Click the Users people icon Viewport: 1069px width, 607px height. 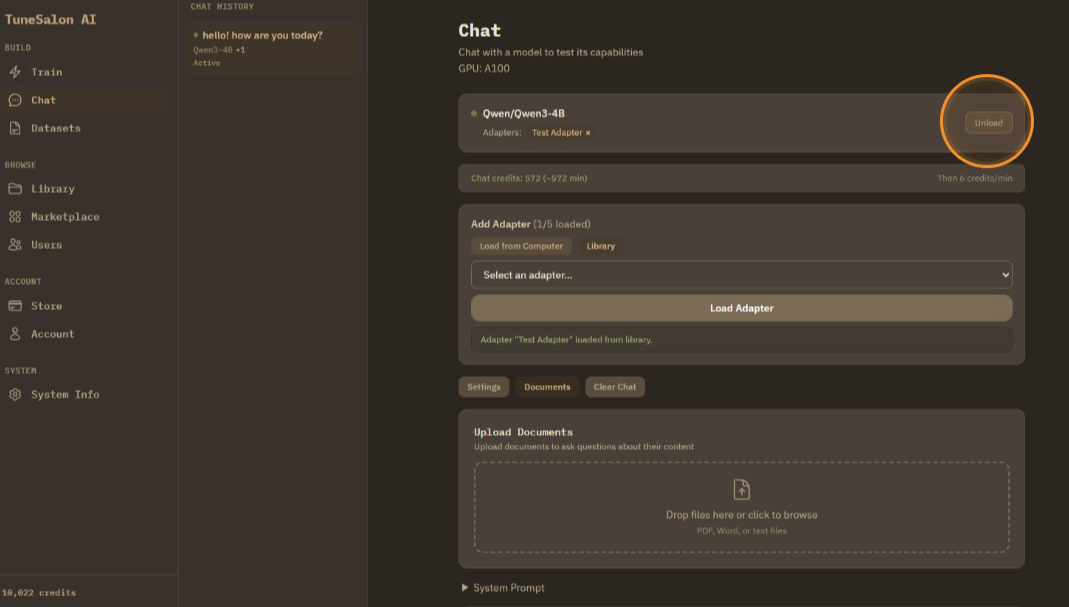(x=15, y=245)
